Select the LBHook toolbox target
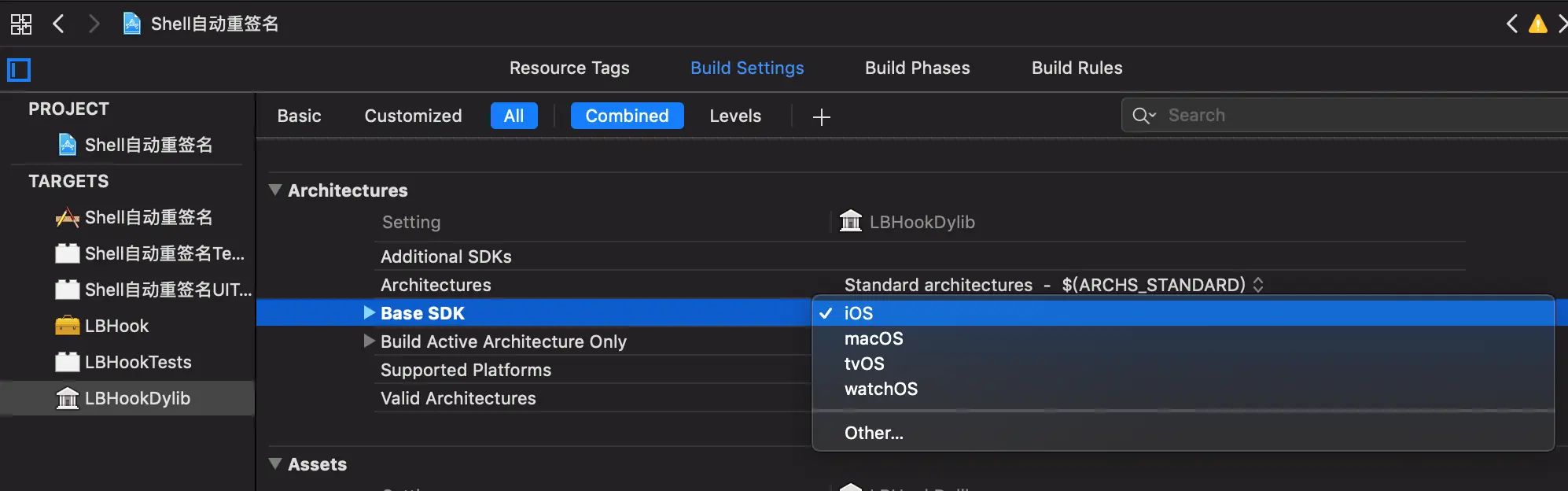This screenshot has height=491, width=1568. [x=116, y=326]
